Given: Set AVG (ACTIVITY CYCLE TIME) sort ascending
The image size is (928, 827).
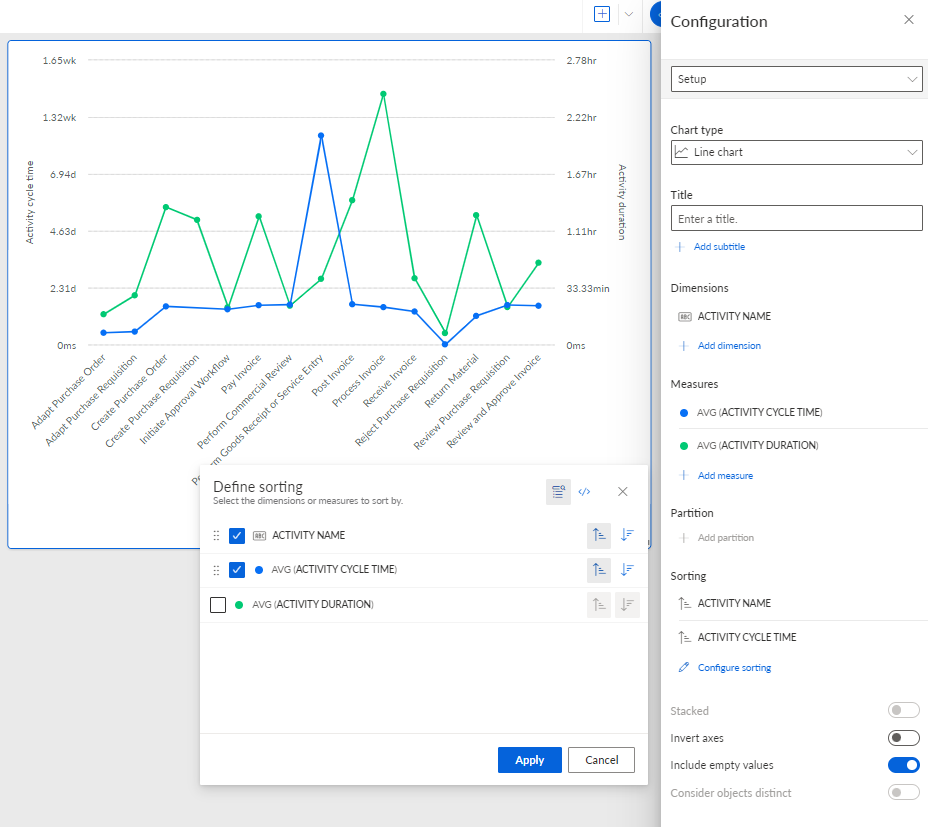Looking at the screenshot, I should 599,569.
